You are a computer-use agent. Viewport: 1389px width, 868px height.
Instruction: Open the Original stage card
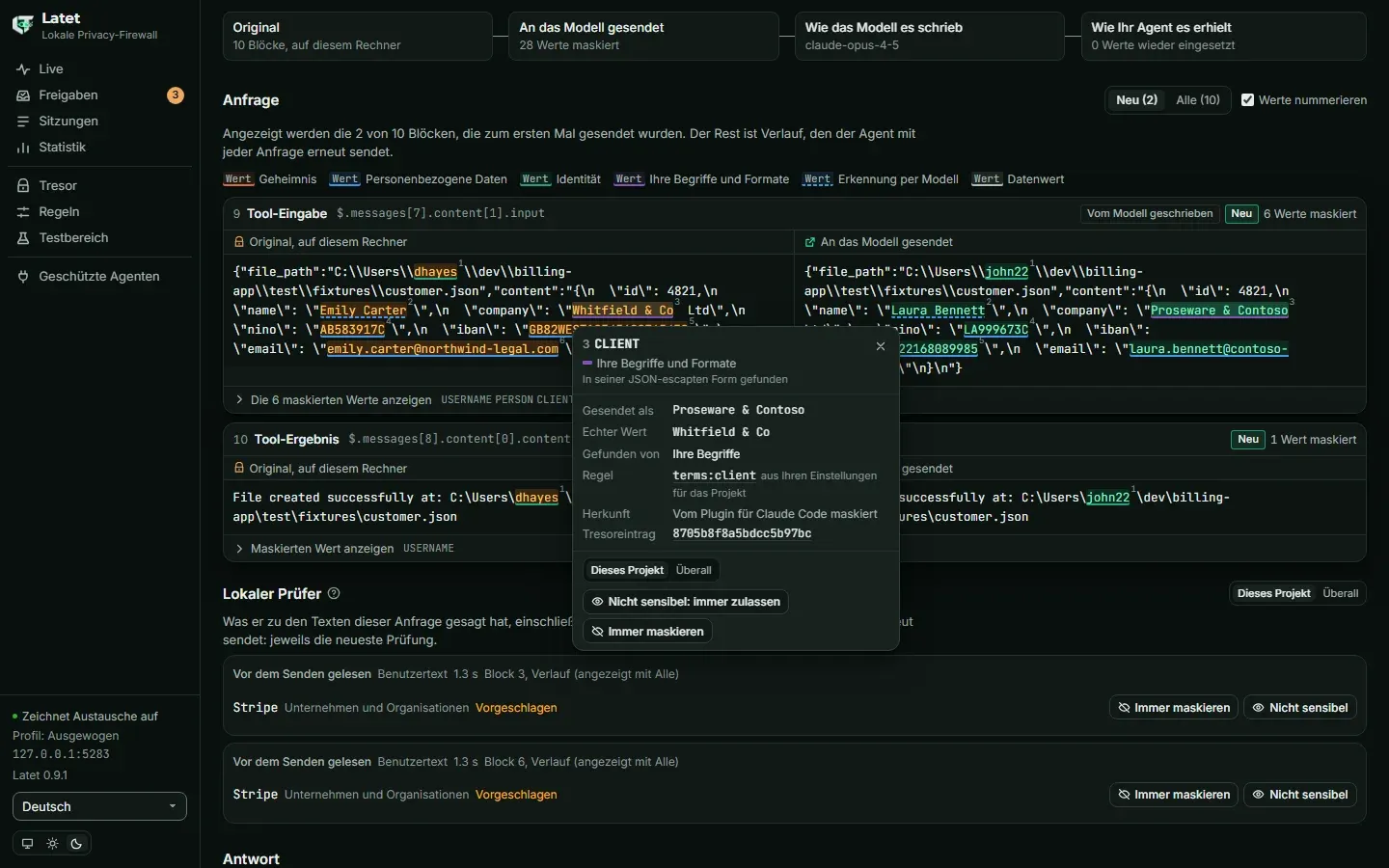[x=357, y=36]
